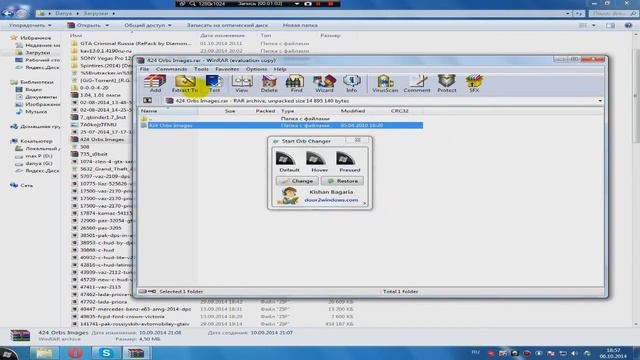Select the 424 Orbs Images folder in WinRAR
This screenshot has width=640, height=360.
pyautogui.click(x=282, y=125)
